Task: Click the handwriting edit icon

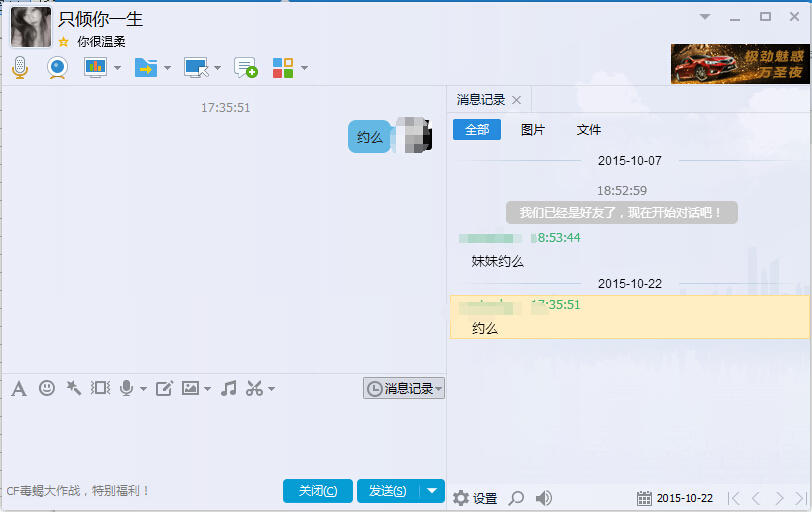Action: pyautogui.click(x=164, y=388)
